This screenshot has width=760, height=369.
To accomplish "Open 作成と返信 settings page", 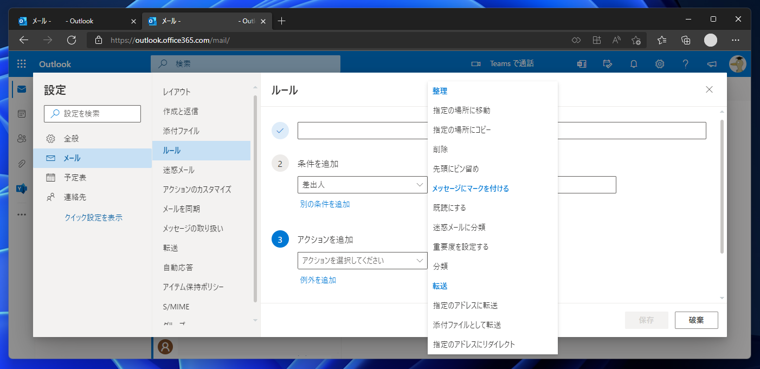I will pyautogui.click(x=201, y=111).
